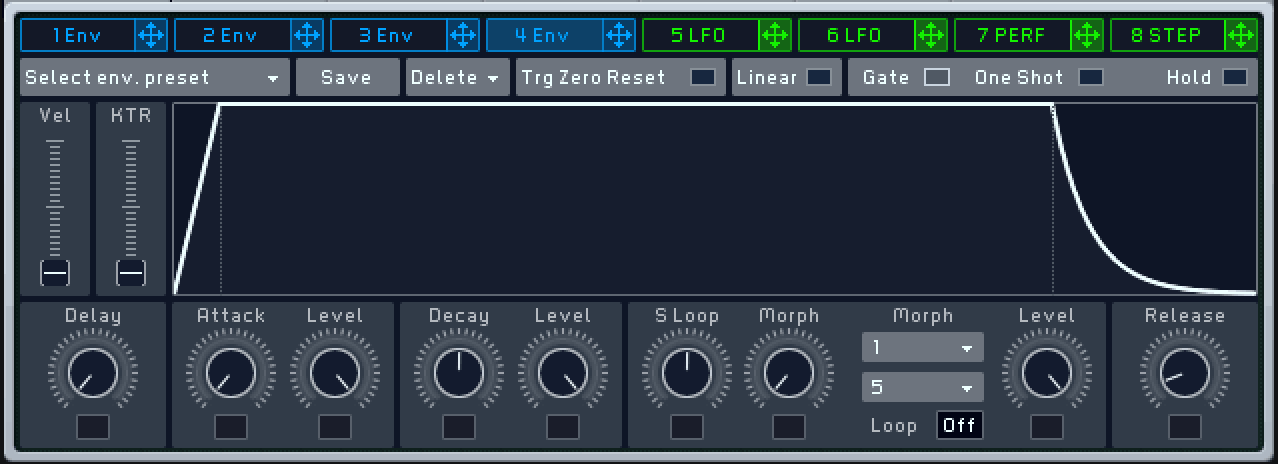1278x464 pixels.
Task: Click the drag-assign crosshair icon for 2 Env
Action: [x=307, y=36]
